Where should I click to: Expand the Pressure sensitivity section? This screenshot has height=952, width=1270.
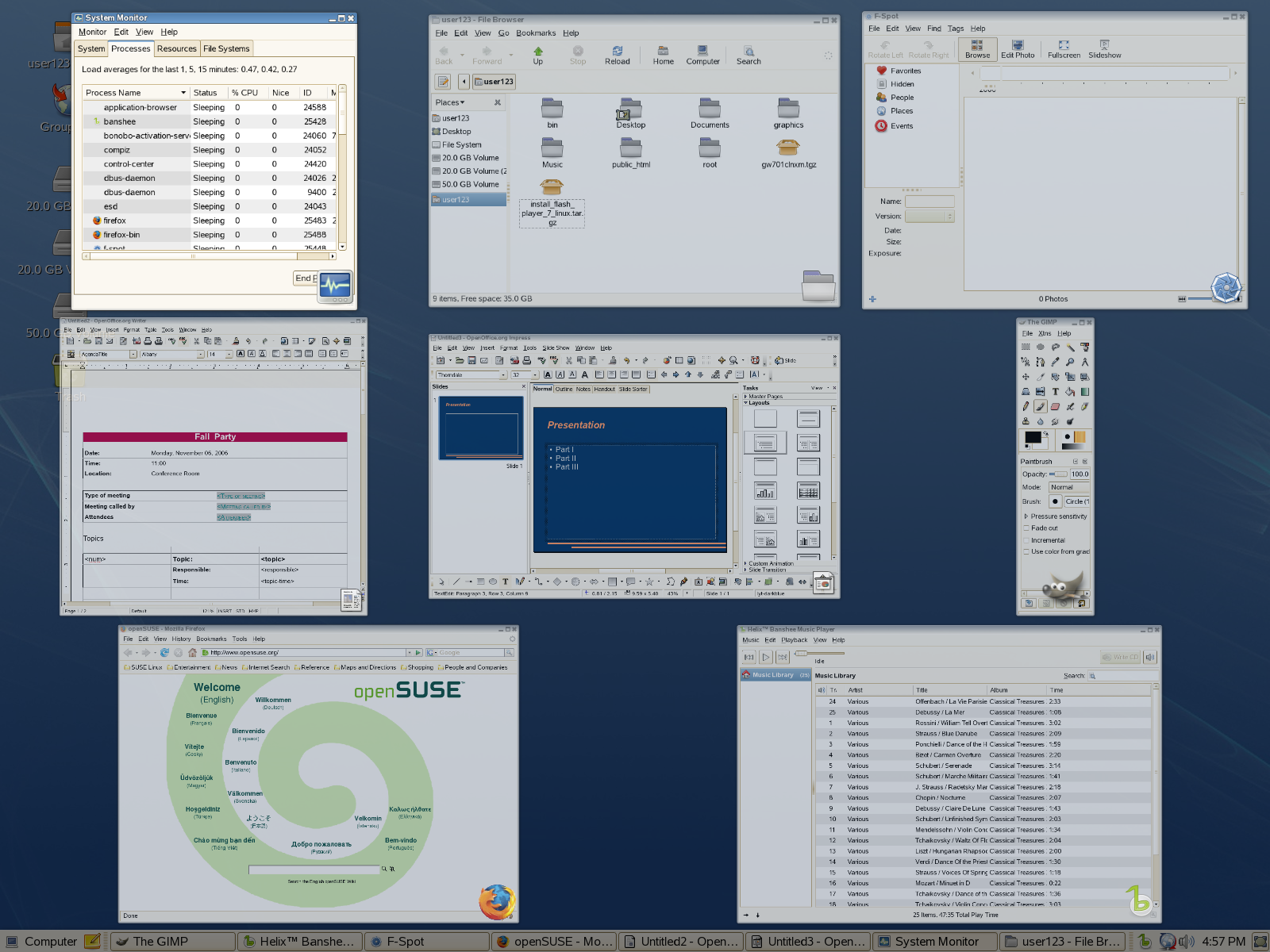(1026, 516)
